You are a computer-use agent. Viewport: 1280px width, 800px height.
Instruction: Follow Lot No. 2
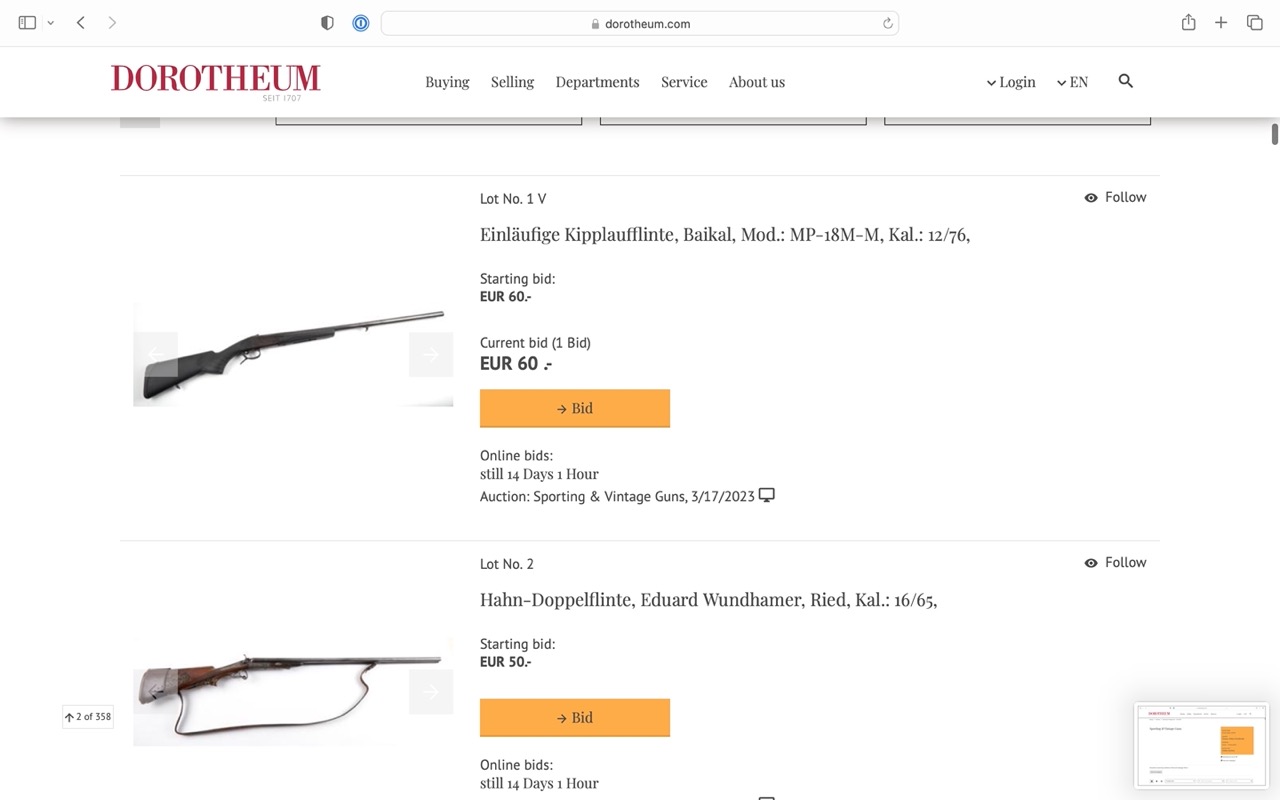pos(1115,562)
